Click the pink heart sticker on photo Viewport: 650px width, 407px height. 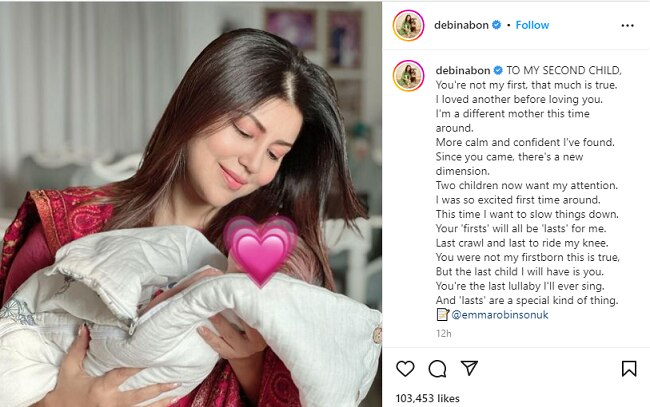point(260,251)
